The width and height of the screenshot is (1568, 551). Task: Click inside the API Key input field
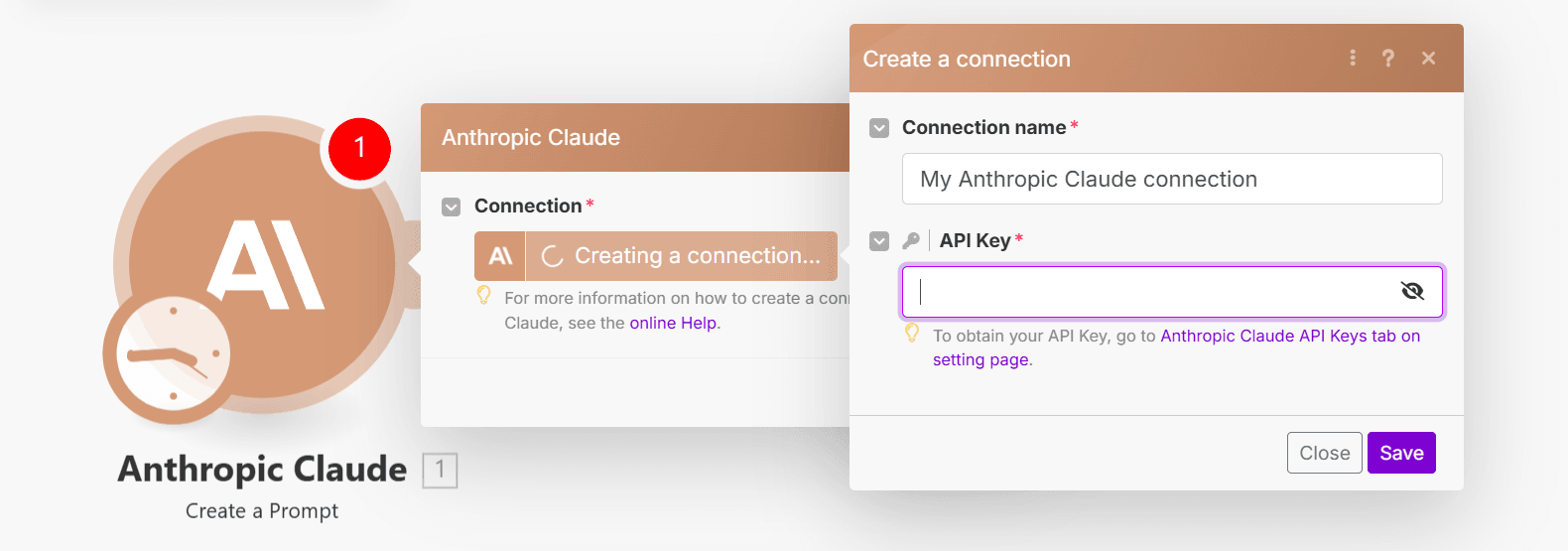(x=1151, y=292)
